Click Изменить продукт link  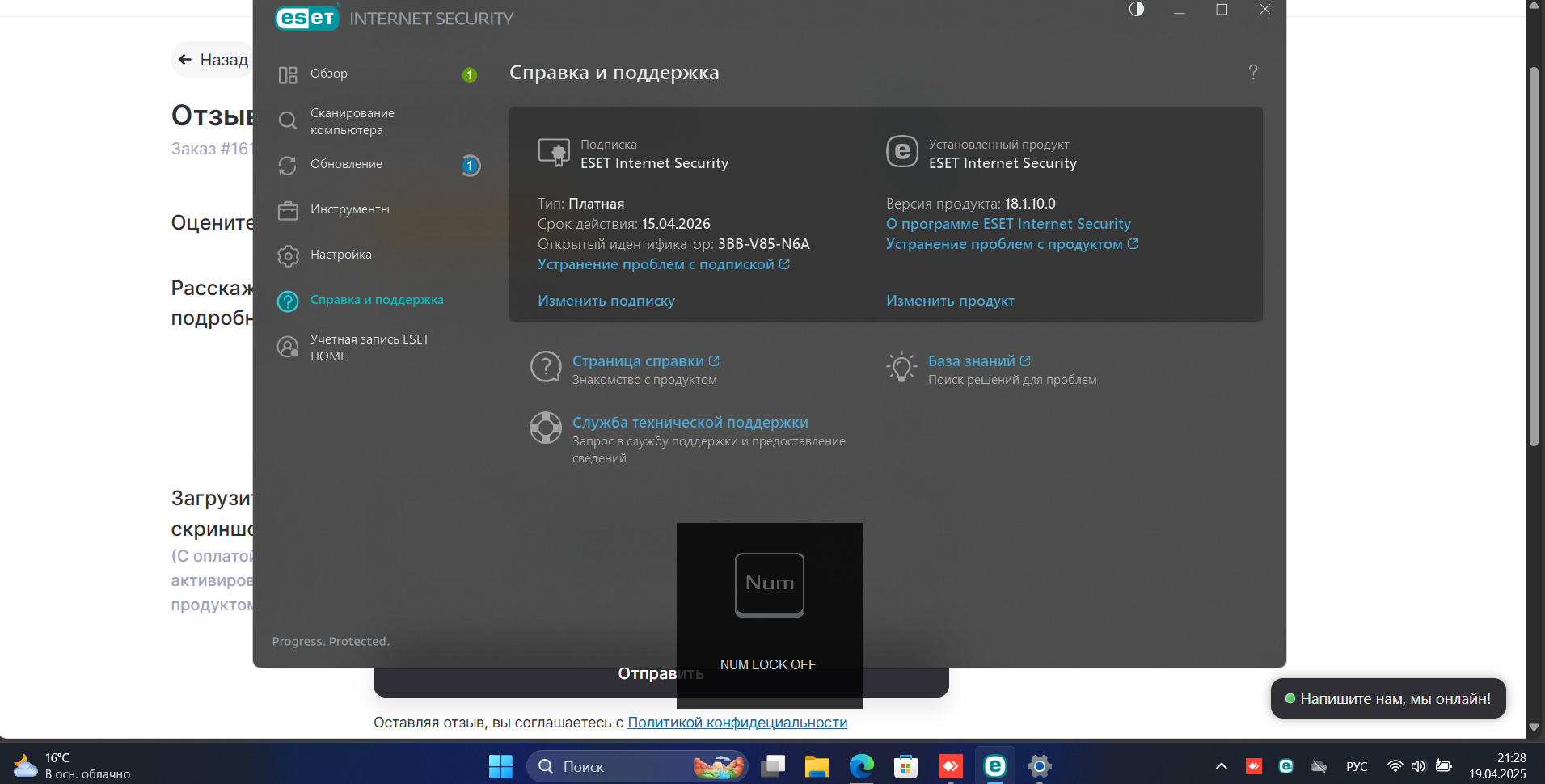coord(950,301)
